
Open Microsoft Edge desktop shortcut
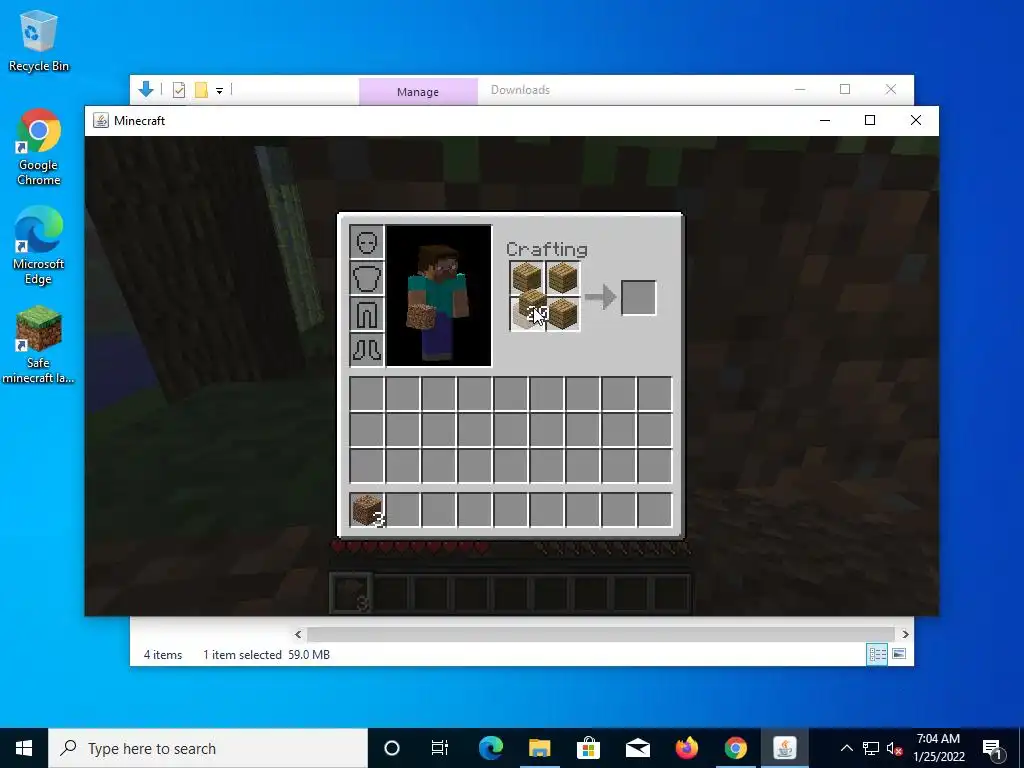(x=39, y=246)
